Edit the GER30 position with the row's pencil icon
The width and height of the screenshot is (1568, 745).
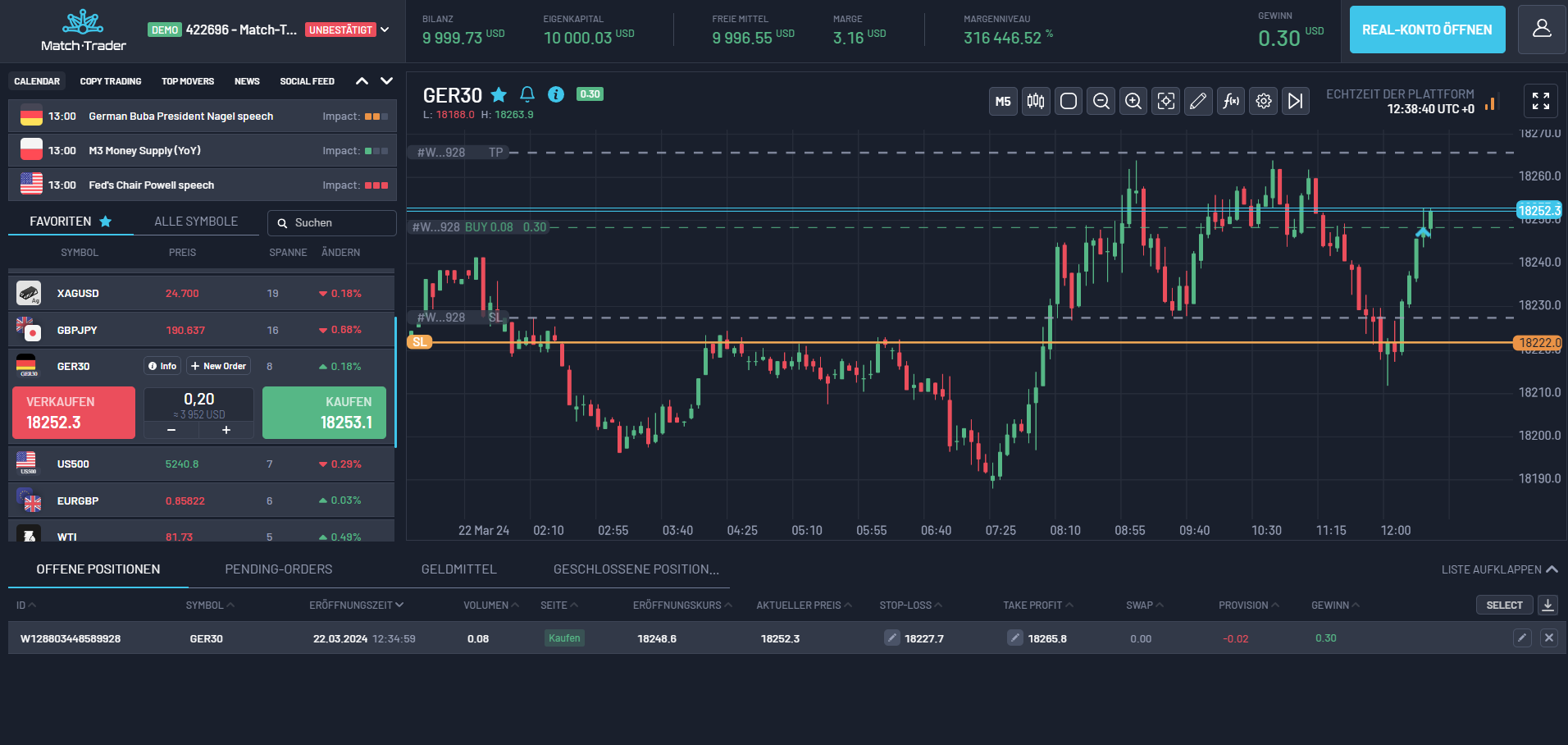point(1522,638)
